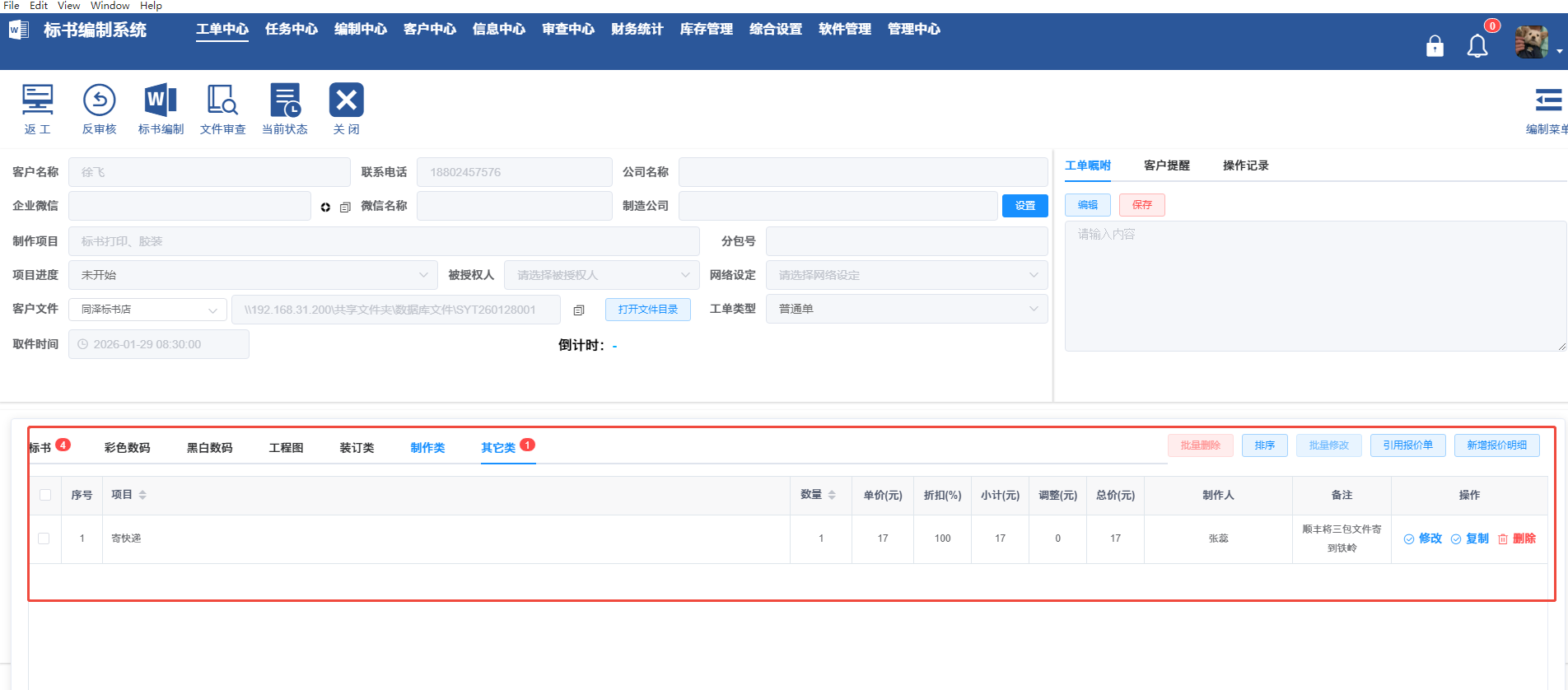Open the 信息中心 menu
The height and width of the screenshot is (690, 1568).
499,30
